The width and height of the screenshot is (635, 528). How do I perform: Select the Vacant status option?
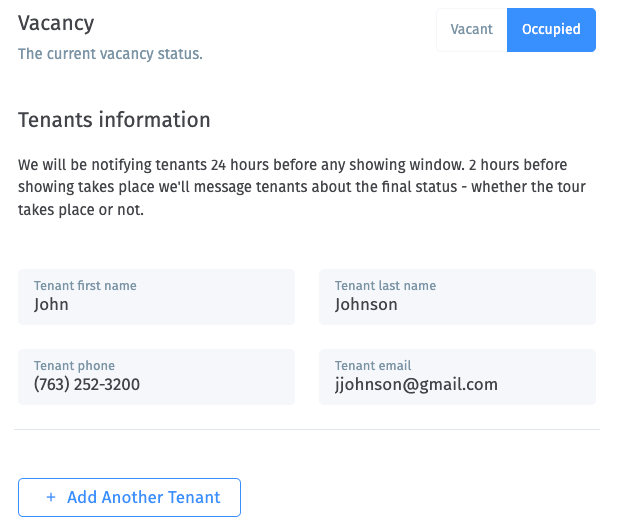pyautogui.click(x=472, y=30)
